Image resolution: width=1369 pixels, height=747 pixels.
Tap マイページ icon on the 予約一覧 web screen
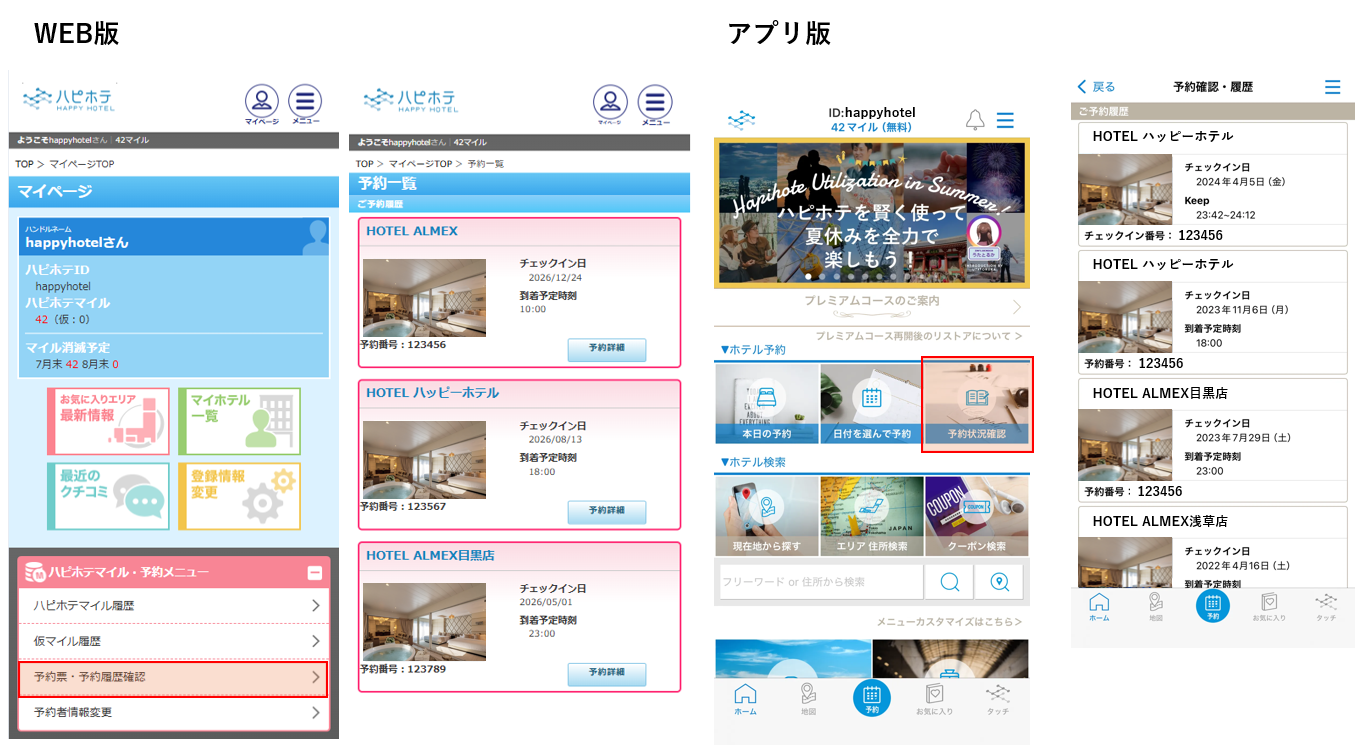tap(610, 104)
